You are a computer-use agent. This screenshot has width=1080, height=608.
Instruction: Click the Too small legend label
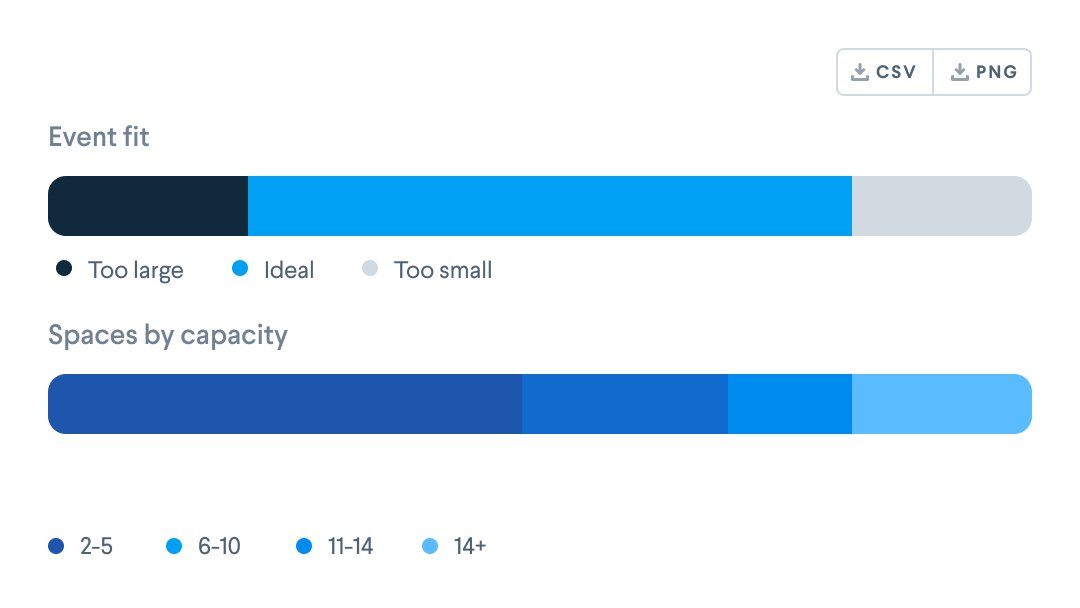[443, 270]
